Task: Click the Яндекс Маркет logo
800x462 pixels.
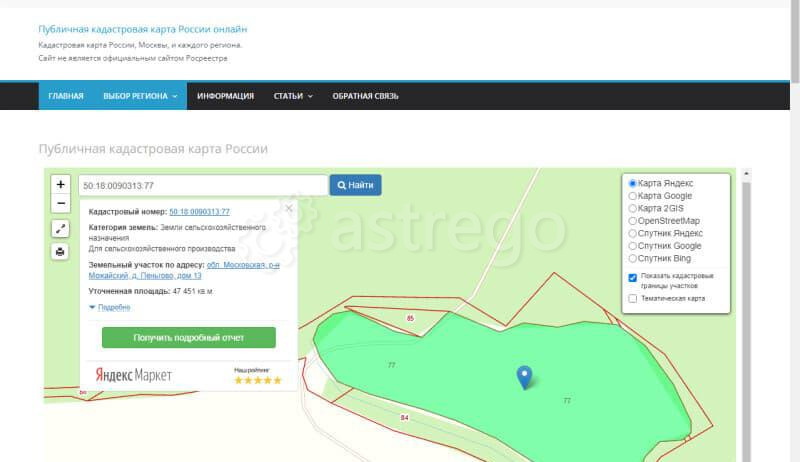Action: (134, 375)
